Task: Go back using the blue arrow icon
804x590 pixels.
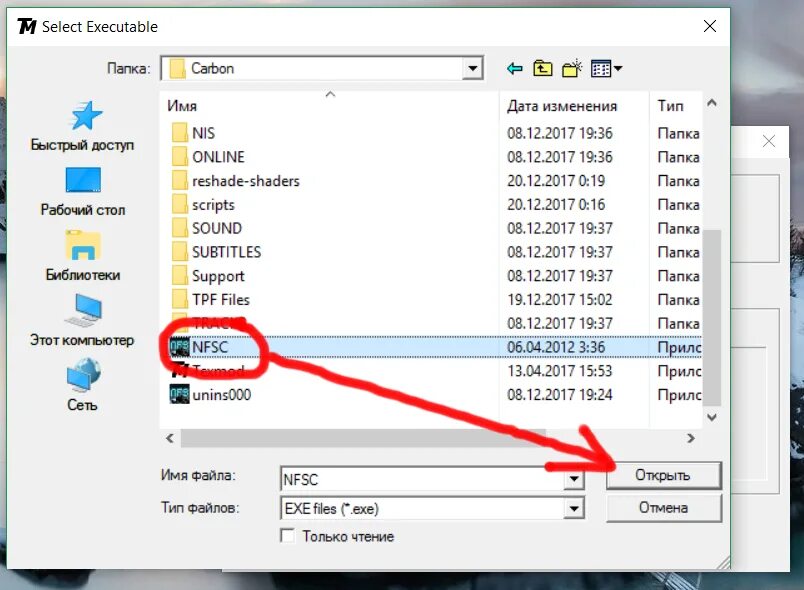Action: point(514,68)
